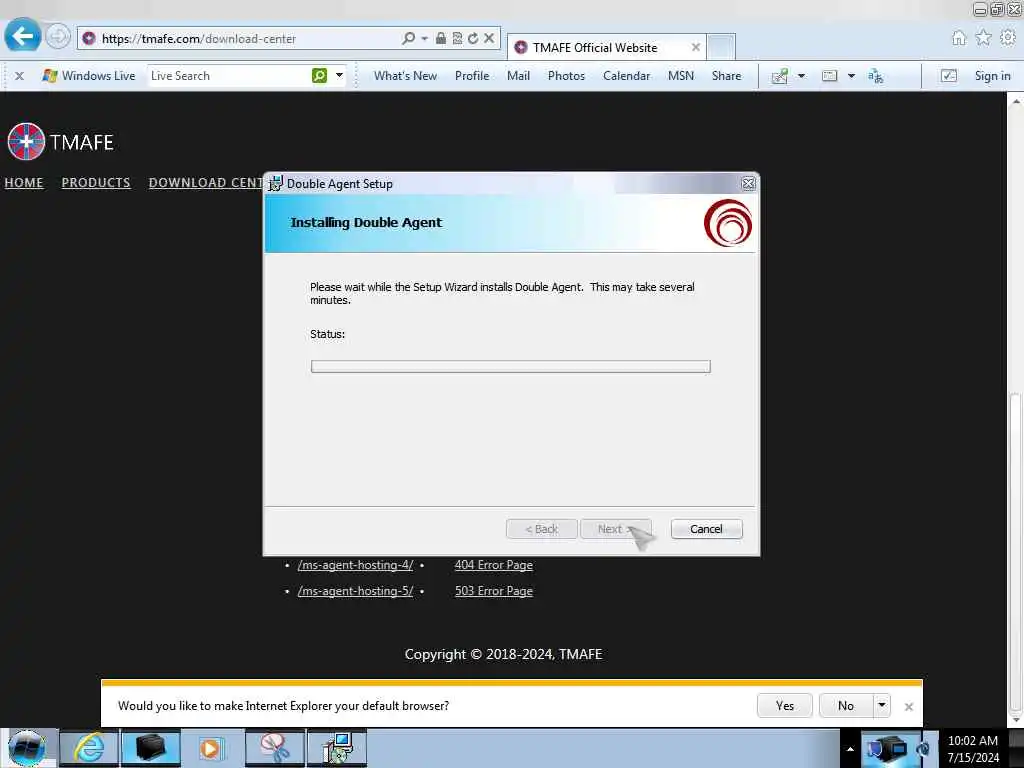This screenshot has width=1024, height=768.
Task: Click the security lock icon in address bar
Action: pos(441,39)
